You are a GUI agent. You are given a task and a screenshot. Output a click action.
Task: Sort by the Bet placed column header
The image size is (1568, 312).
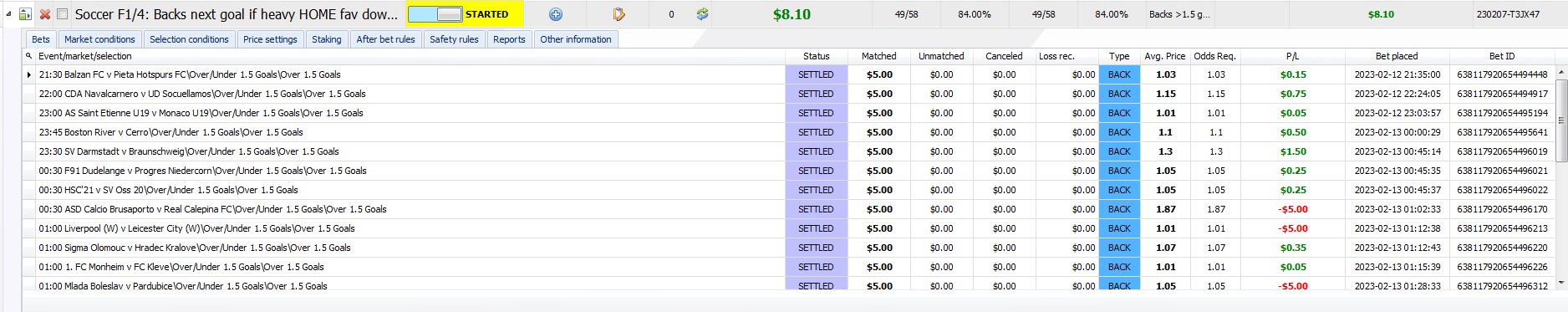[1397, 56]
